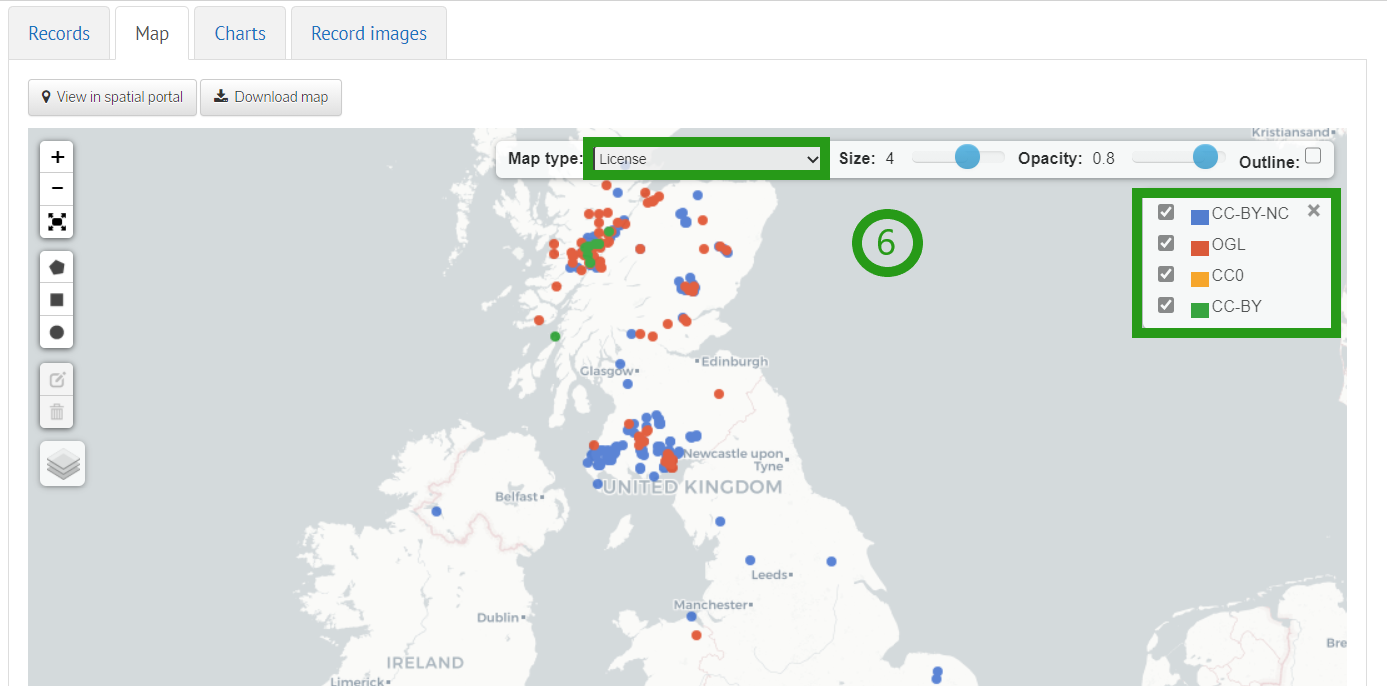Click the full extent map icon

[x=56, y=222]
